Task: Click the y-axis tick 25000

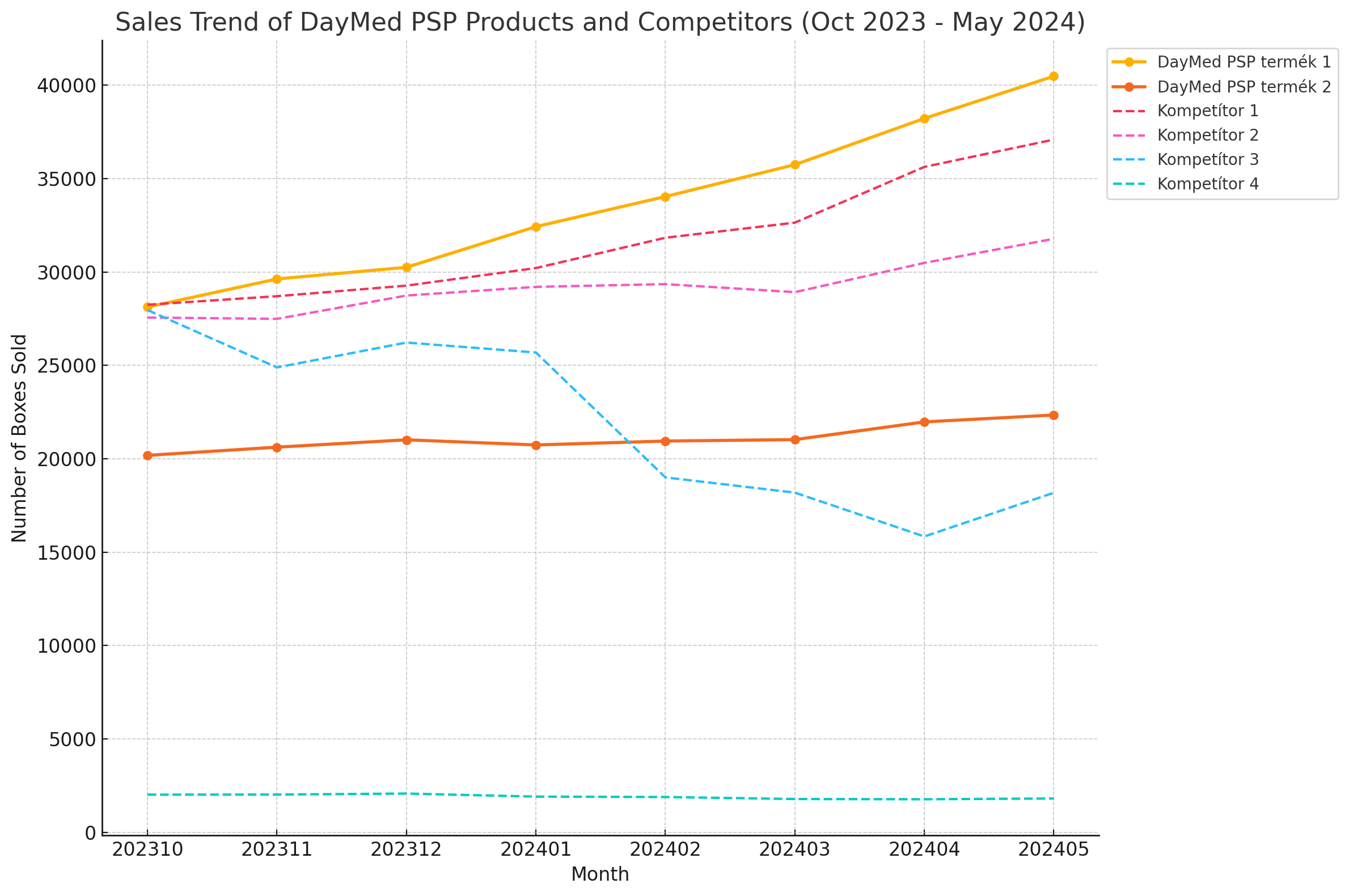Action: pos(66,366)
